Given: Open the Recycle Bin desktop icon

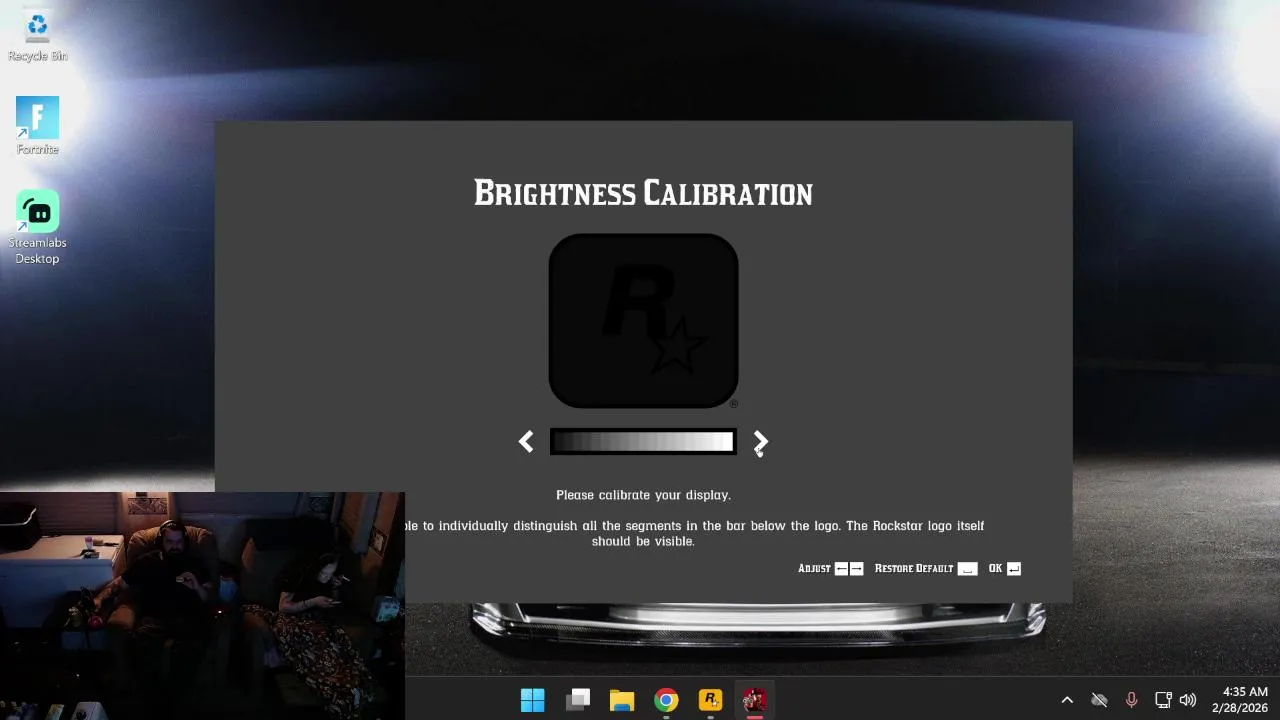Looking at the screenshot, I should 37,36.
